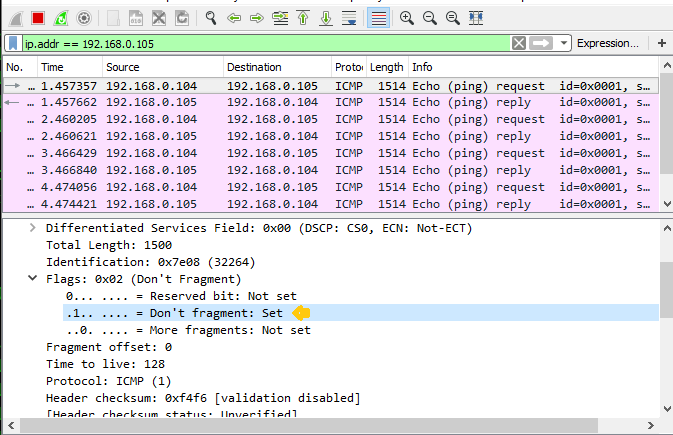This screenshot has width=673, height=435.
Task: Select Identification: 0x7e08 field
Action: [151, 262]
